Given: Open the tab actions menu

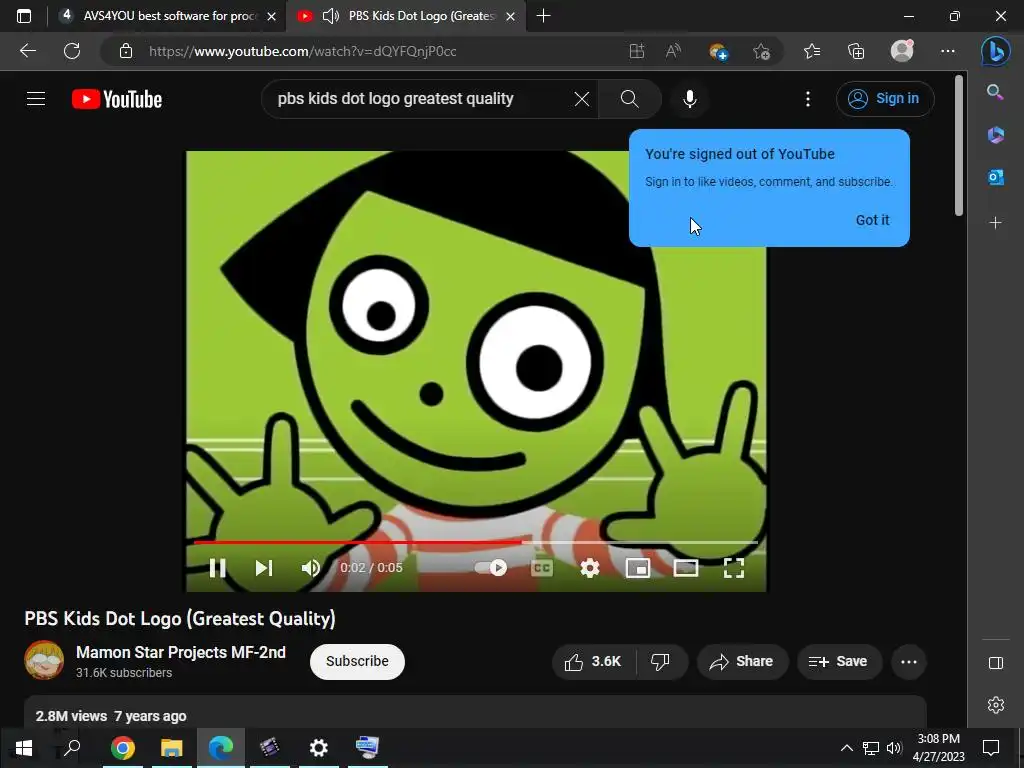Looking at the screenshot, I should (24, 16).
